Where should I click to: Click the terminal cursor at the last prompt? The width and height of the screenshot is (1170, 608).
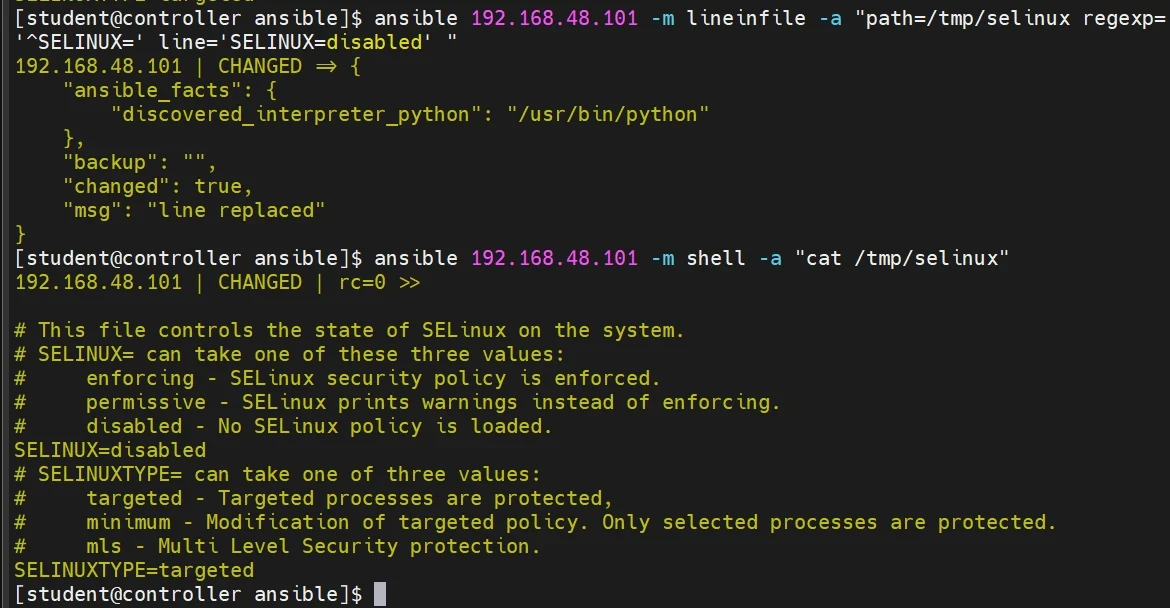380,594
